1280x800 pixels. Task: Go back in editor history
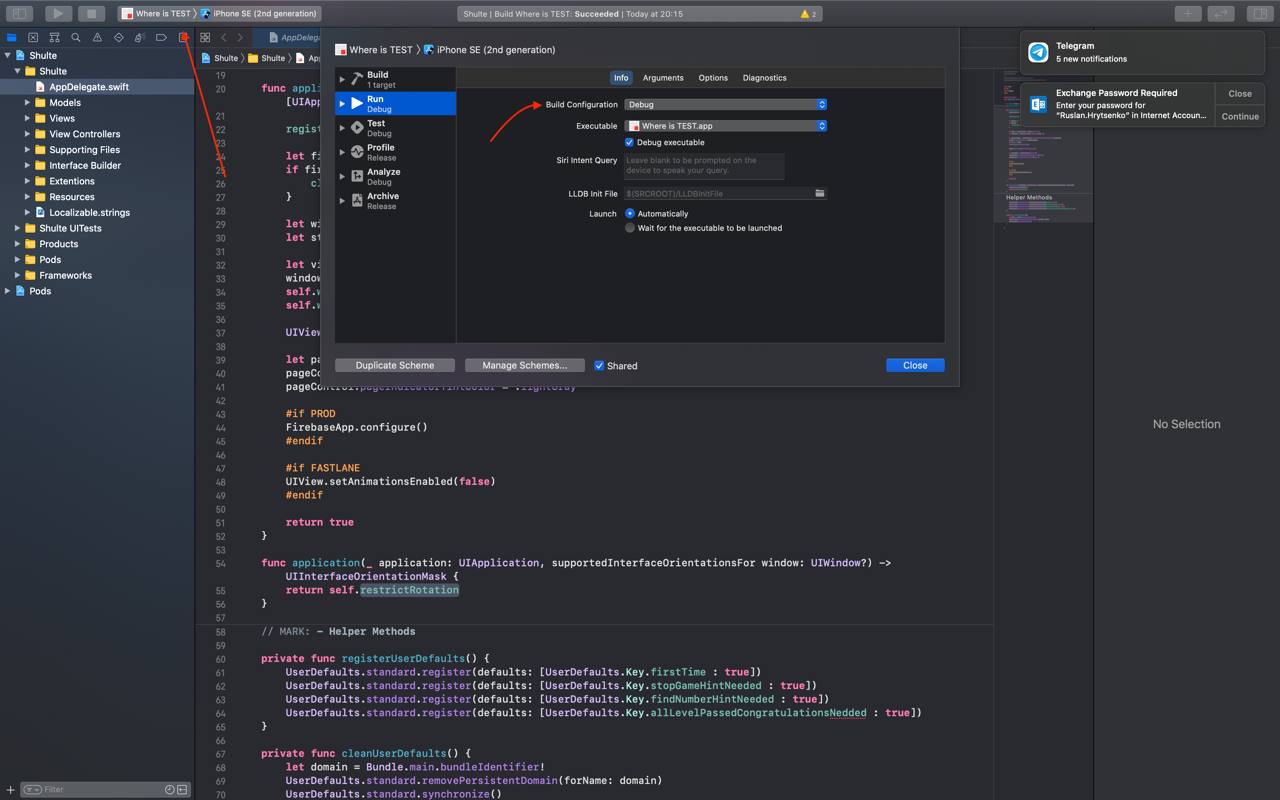[224, 37]
